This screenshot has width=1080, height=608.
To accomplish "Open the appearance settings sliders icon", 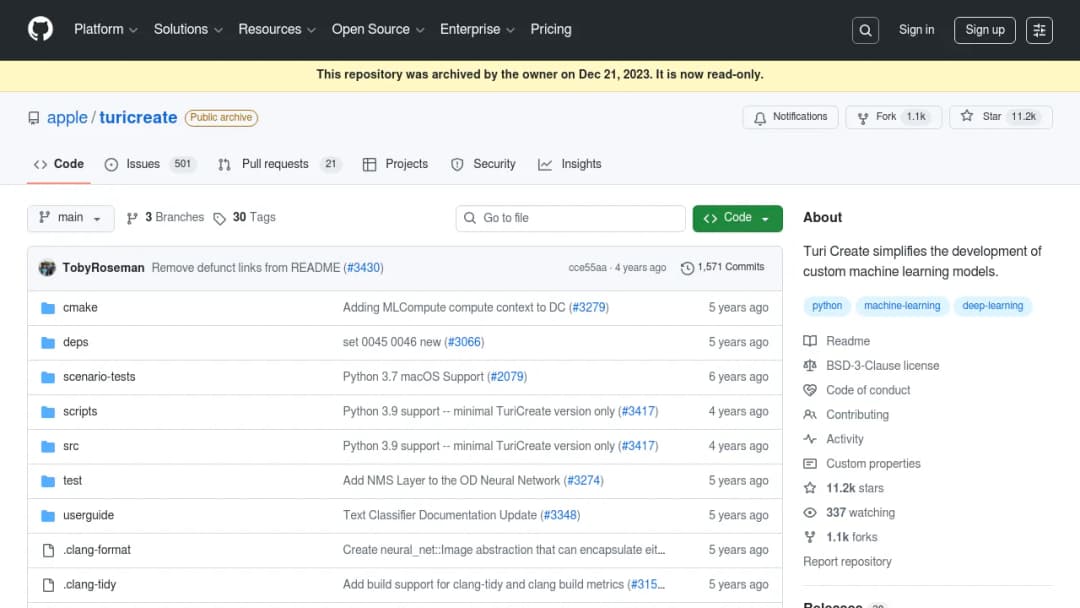I will coord(1039,30).
